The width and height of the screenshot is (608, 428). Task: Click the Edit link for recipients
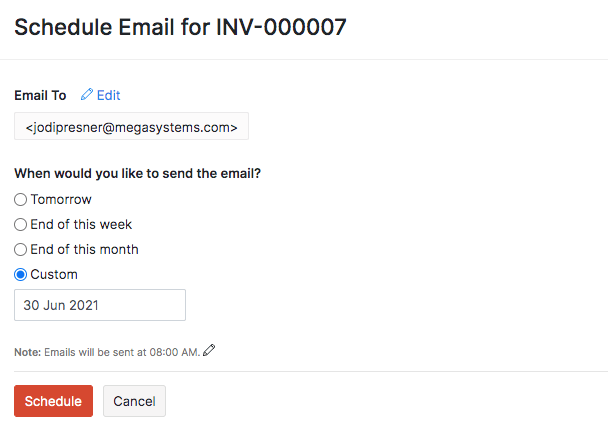click(108, 95)
